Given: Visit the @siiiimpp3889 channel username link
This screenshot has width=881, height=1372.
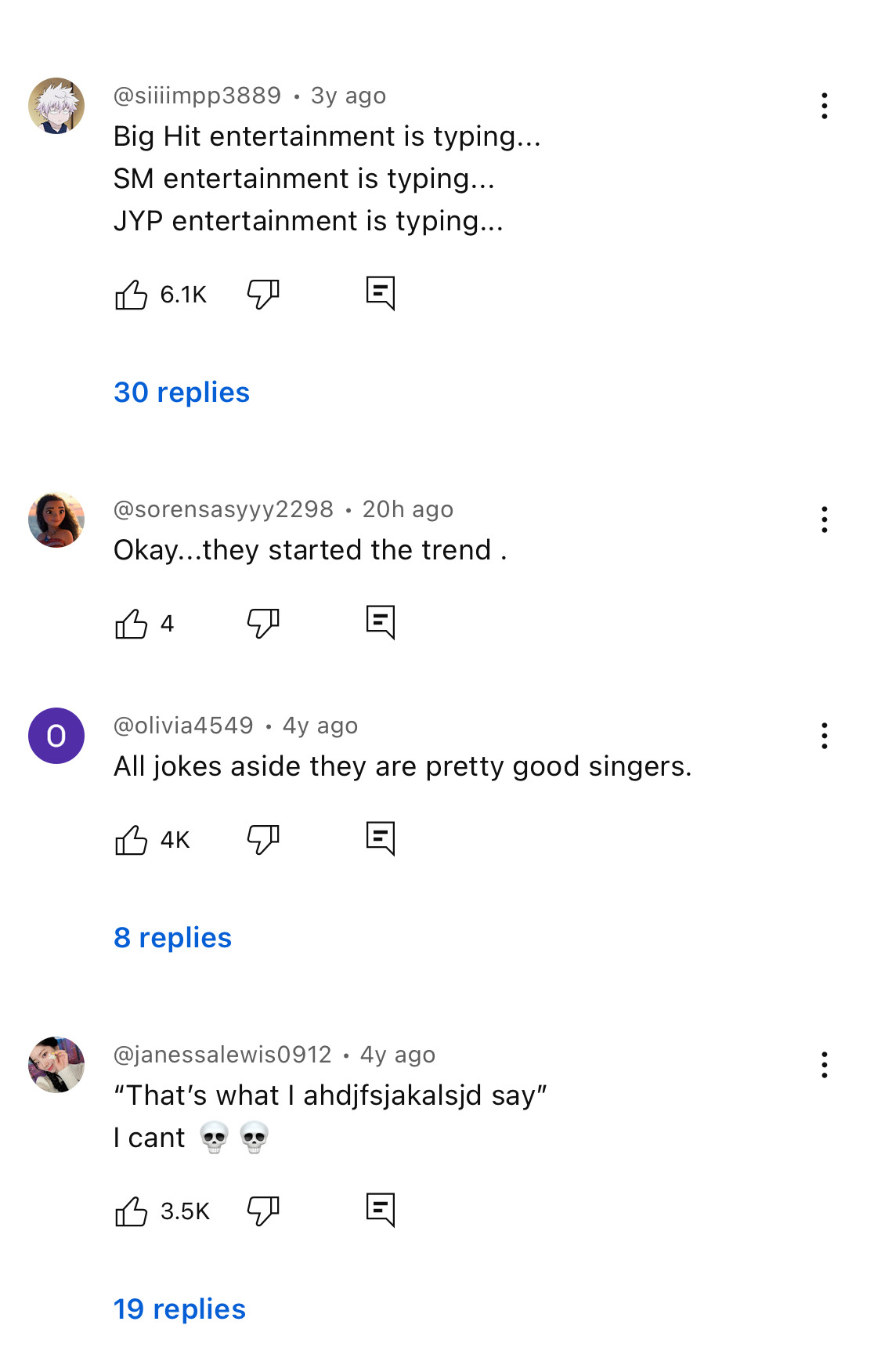Looking at the screenshot, I should (x=197, y=96).
